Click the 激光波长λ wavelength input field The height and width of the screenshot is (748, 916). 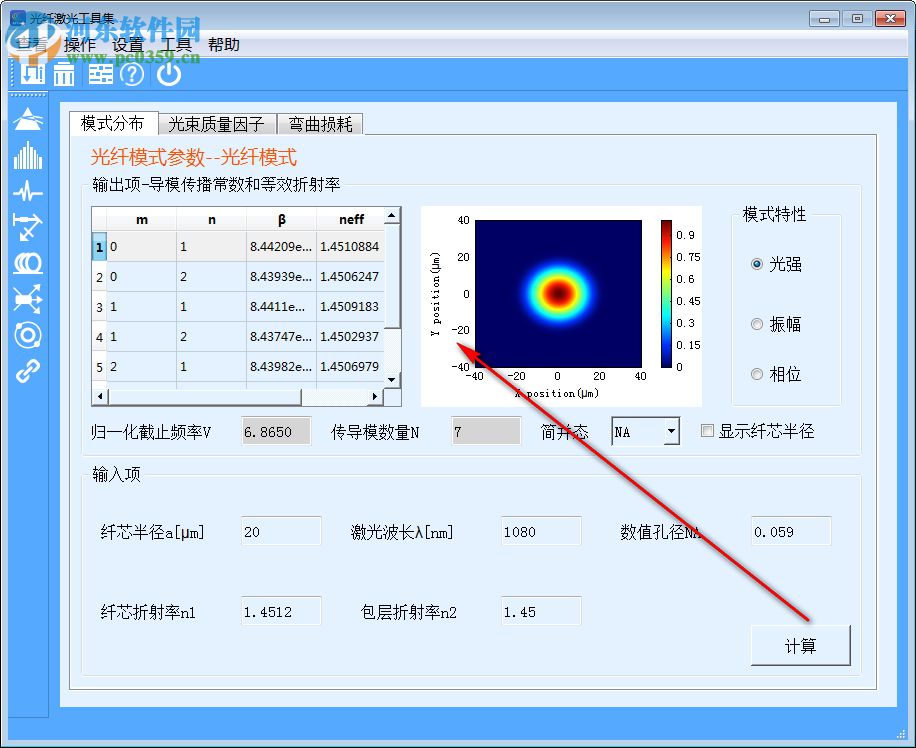(540, 531)
